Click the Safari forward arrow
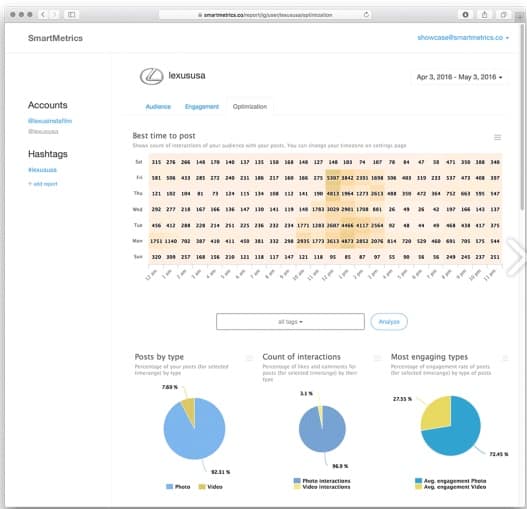 [x=54, y=14]
